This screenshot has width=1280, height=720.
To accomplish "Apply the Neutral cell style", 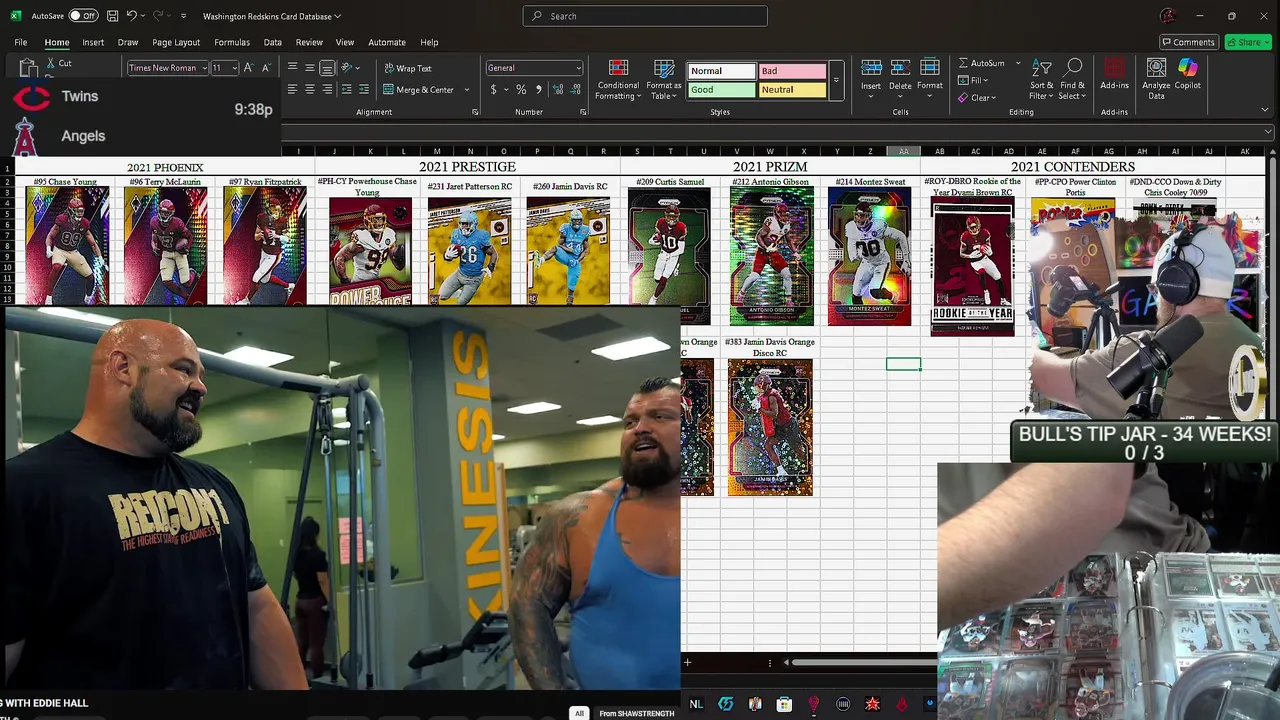I will [792, 89].
